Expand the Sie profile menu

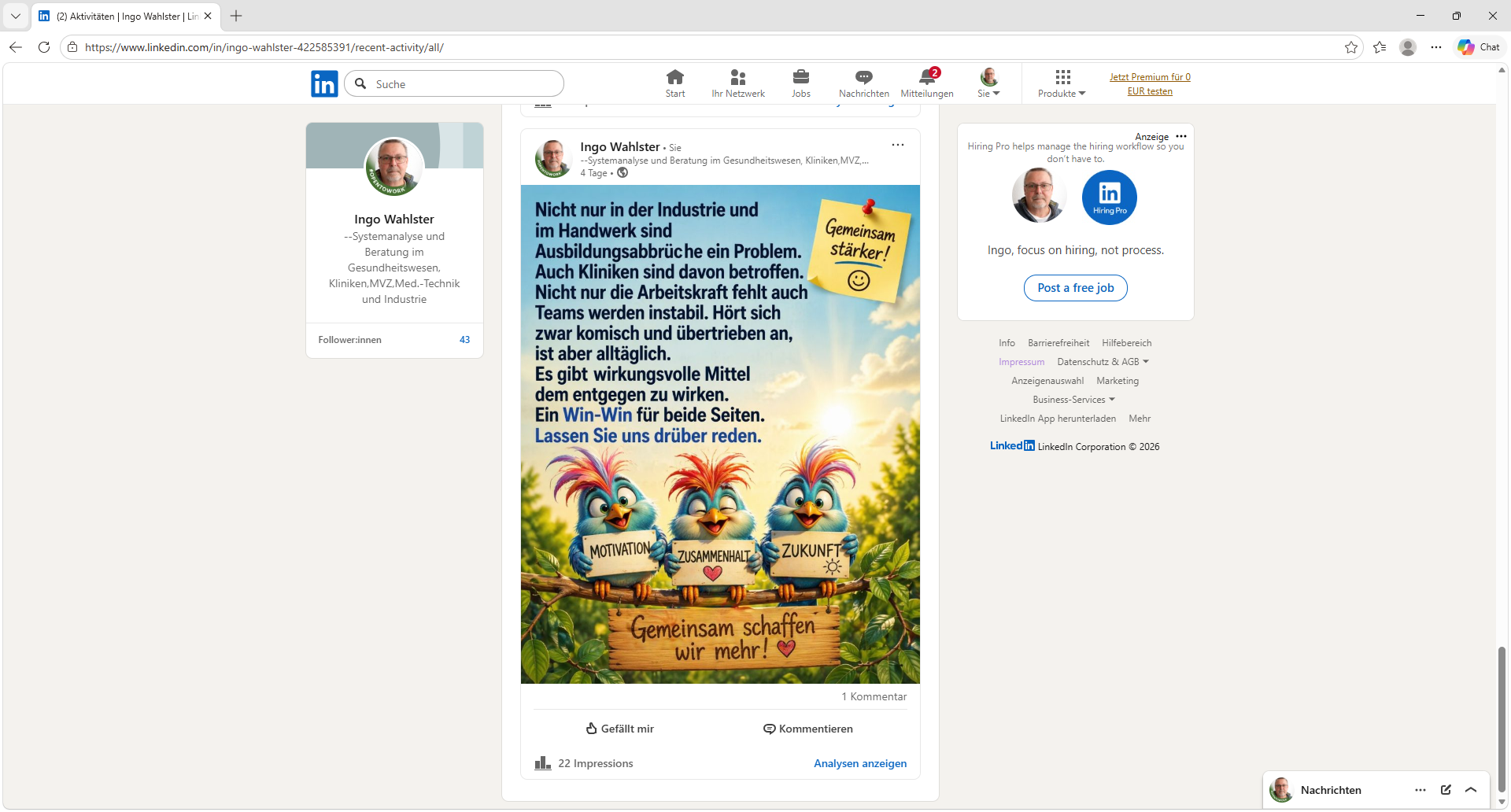[989, 83]
